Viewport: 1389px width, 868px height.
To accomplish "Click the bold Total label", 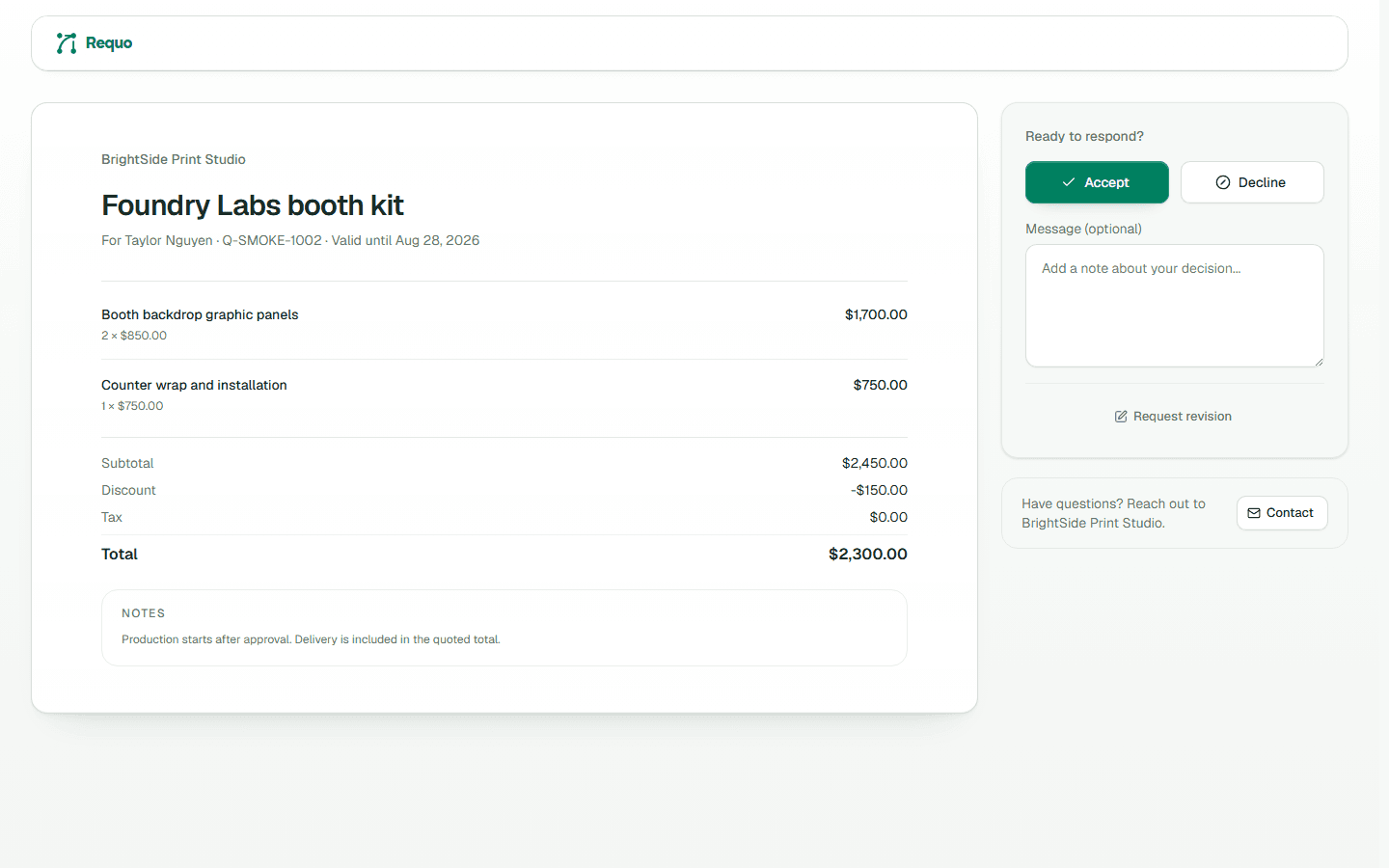I will (x=120, y=554).
